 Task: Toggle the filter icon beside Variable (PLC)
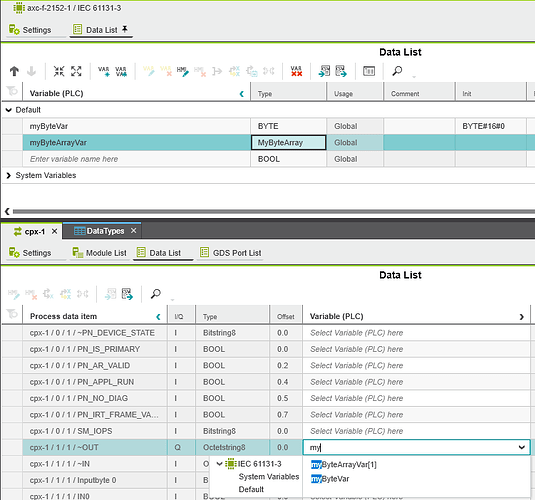point(12,91)
